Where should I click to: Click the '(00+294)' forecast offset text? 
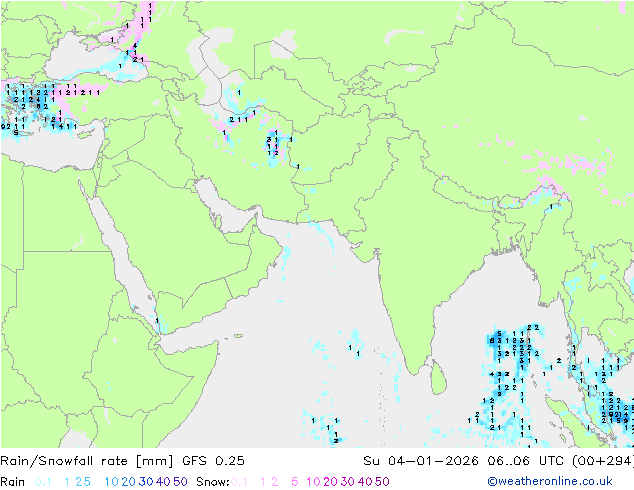click(603, 461)
